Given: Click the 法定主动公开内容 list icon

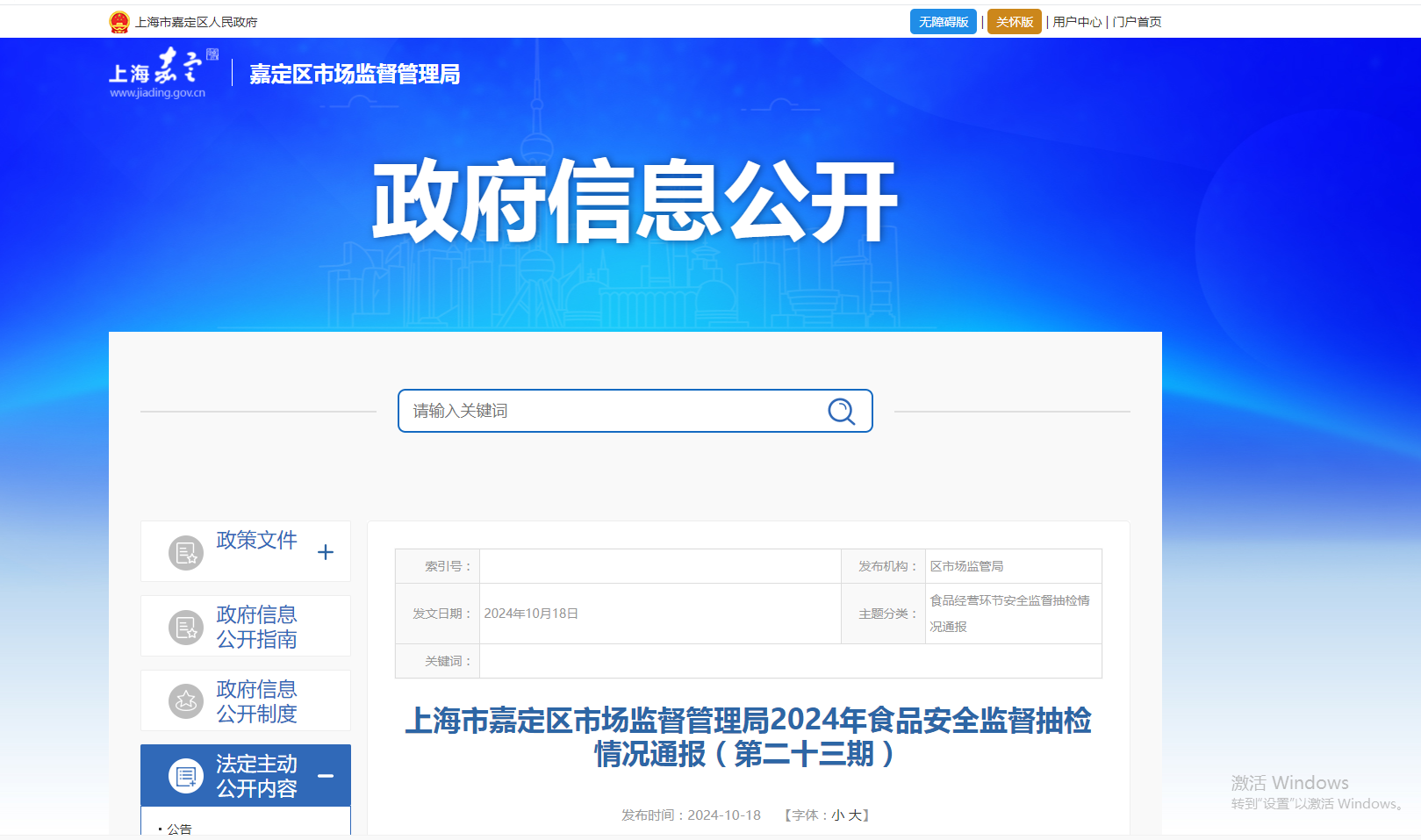Looking at the screenshot, I should pos(186,776).
